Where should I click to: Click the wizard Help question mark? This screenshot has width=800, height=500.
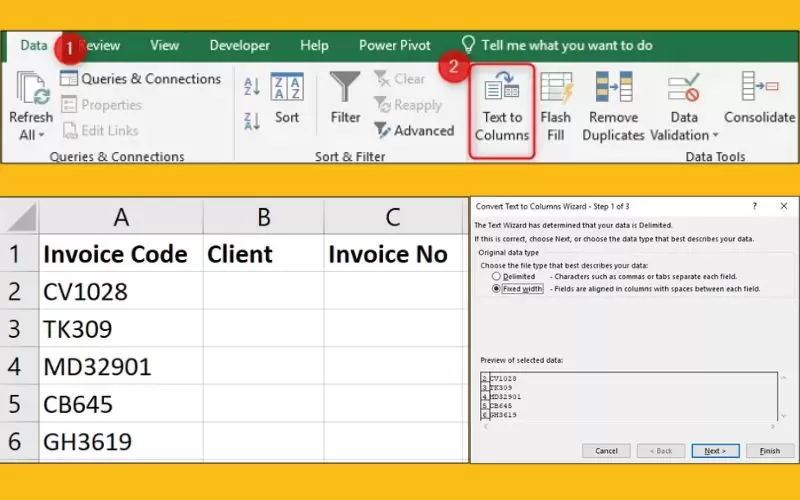tap(755, 206)
